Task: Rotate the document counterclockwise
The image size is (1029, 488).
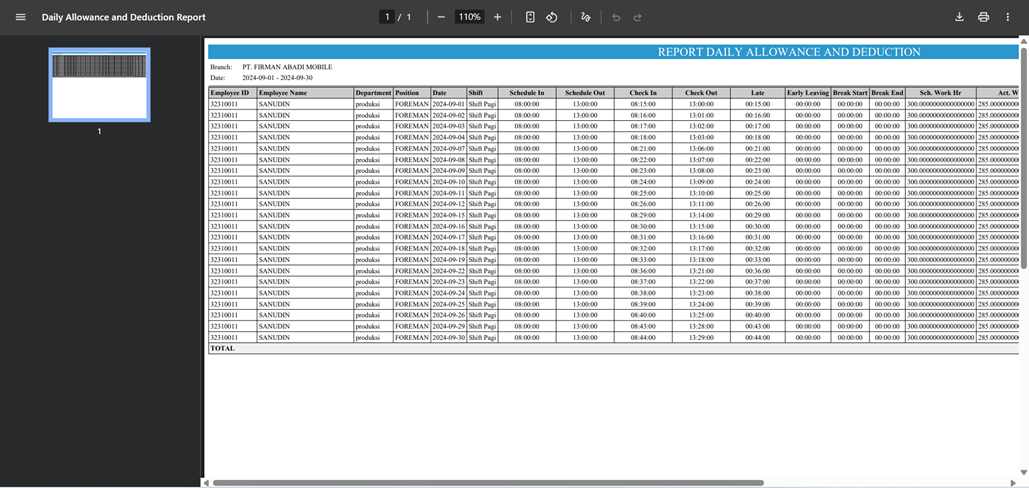Action: click(552, 17)
